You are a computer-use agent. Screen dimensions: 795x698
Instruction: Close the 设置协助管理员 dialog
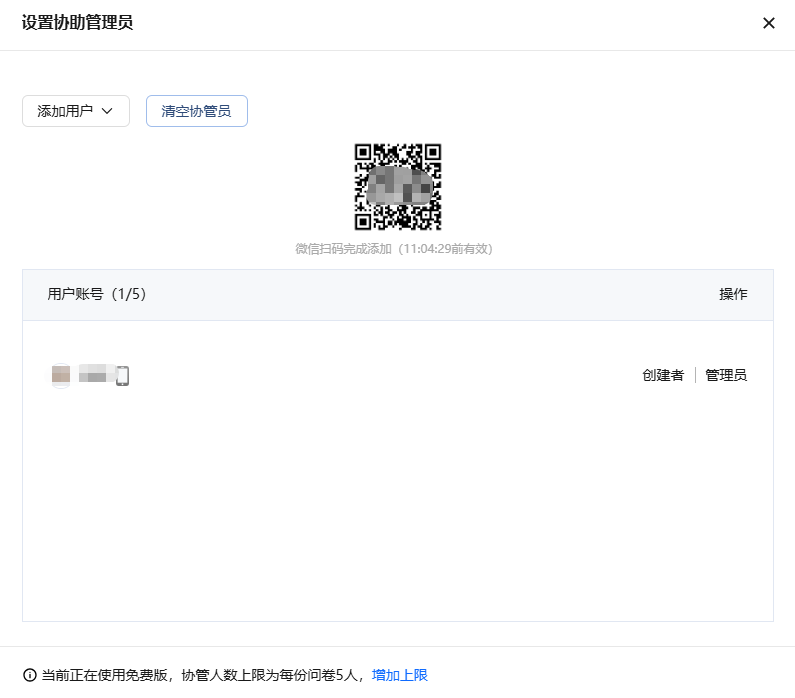click(769, 23)
